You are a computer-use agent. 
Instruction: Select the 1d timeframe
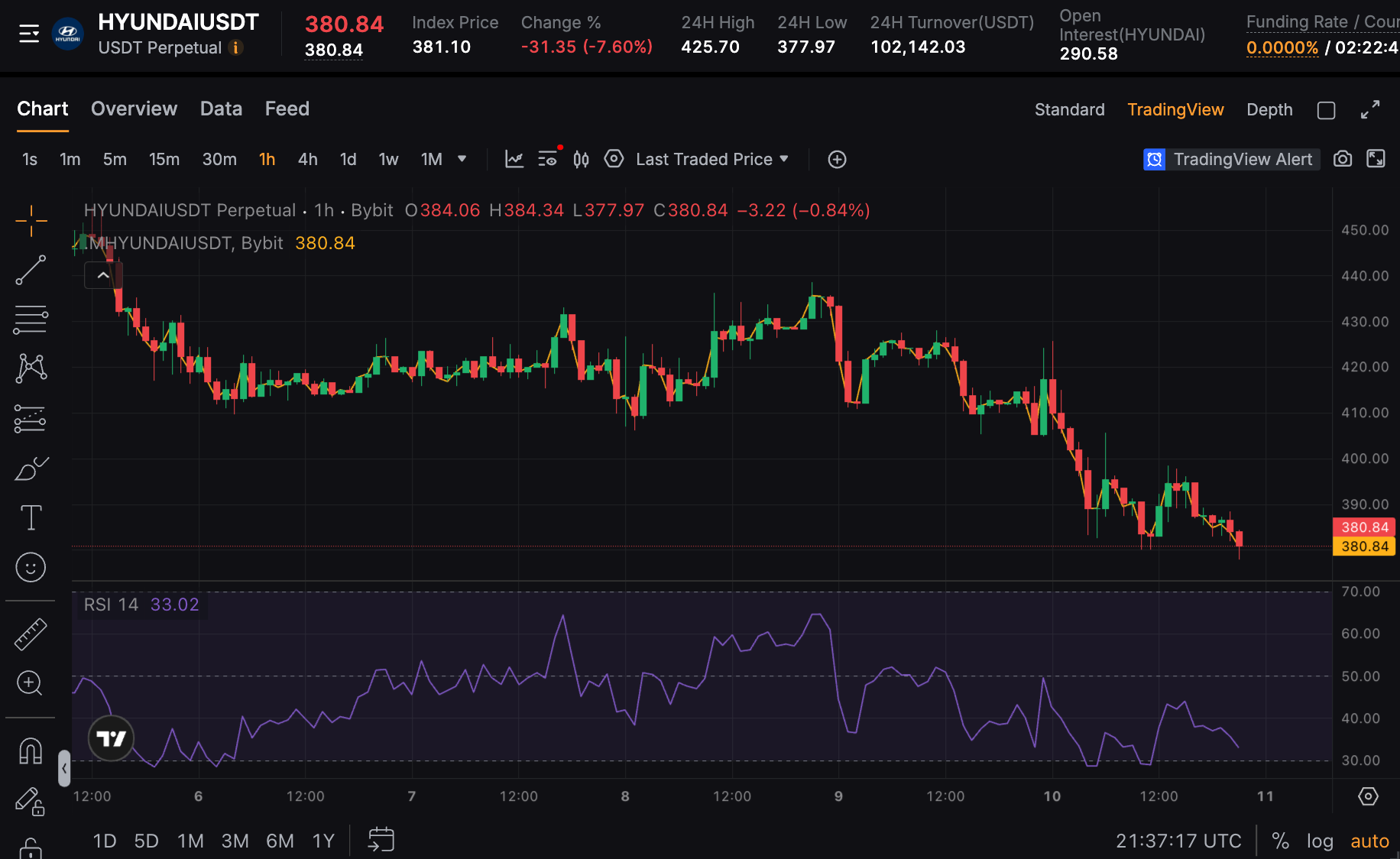348,159
